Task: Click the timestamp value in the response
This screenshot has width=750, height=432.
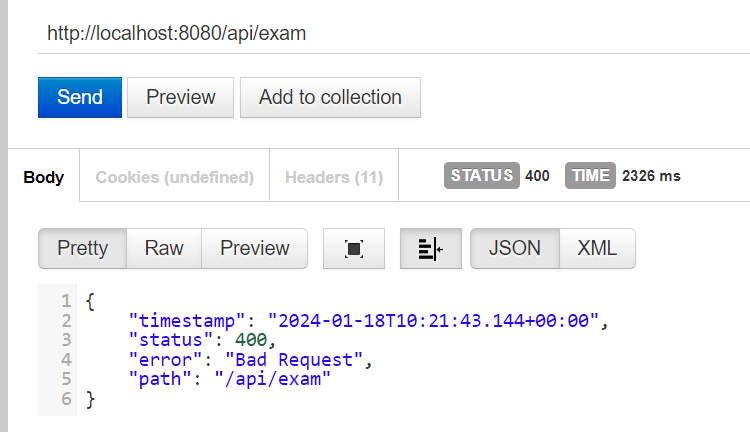Action: (435, 320)
